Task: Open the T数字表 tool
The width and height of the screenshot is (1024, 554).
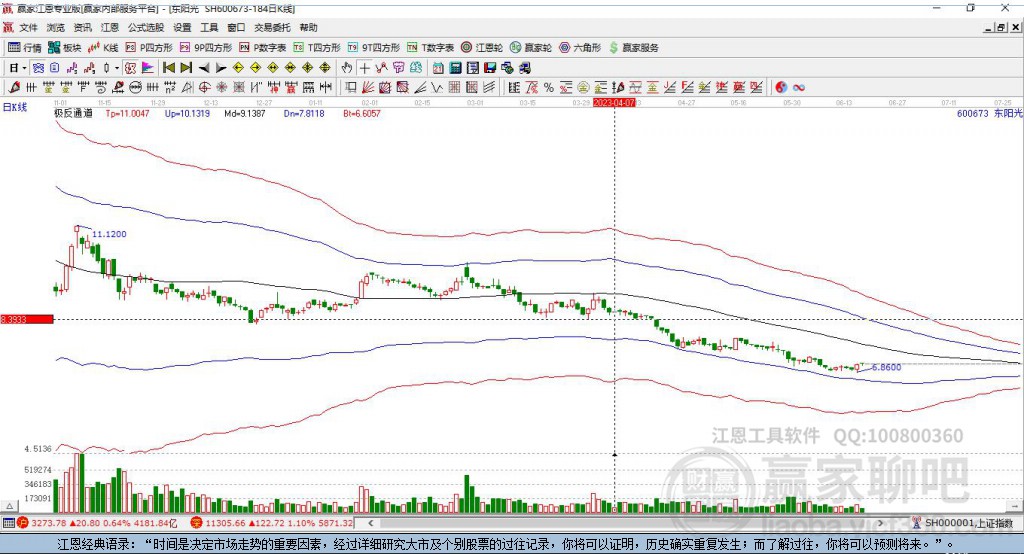Action: tap(430, 48)
